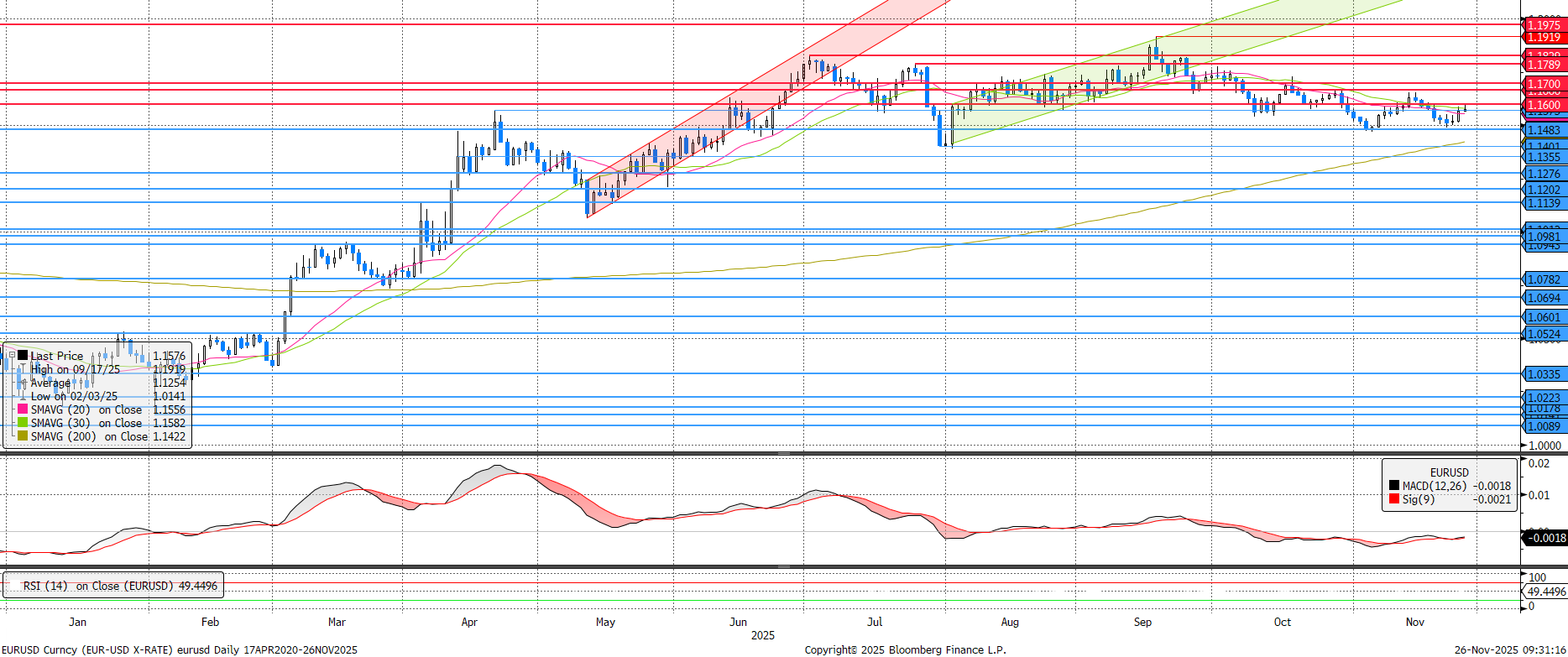Click the Sep label on the time axis
Image resolution: width=1568 pixels, height=657 pixels.
coord(1142,622)
